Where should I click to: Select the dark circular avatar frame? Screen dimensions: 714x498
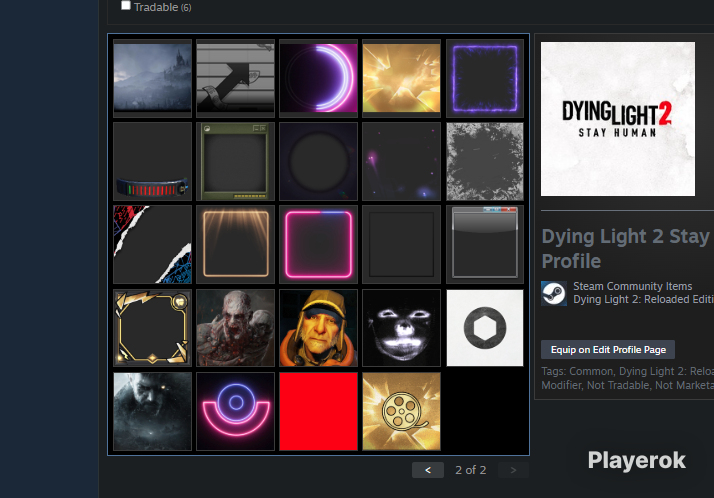(318, 162)
